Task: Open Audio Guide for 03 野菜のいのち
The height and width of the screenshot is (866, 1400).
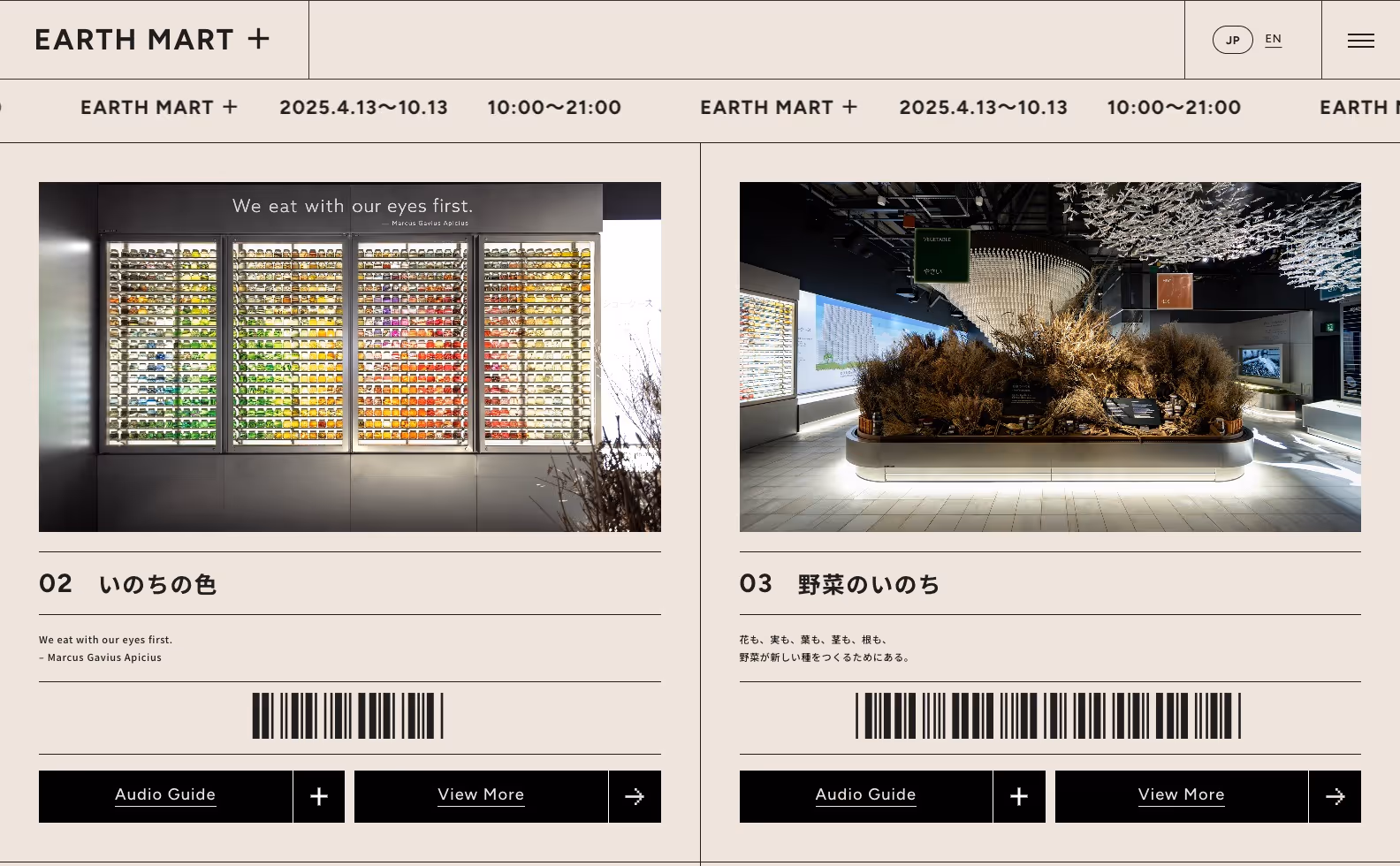Action: [865, 796]
